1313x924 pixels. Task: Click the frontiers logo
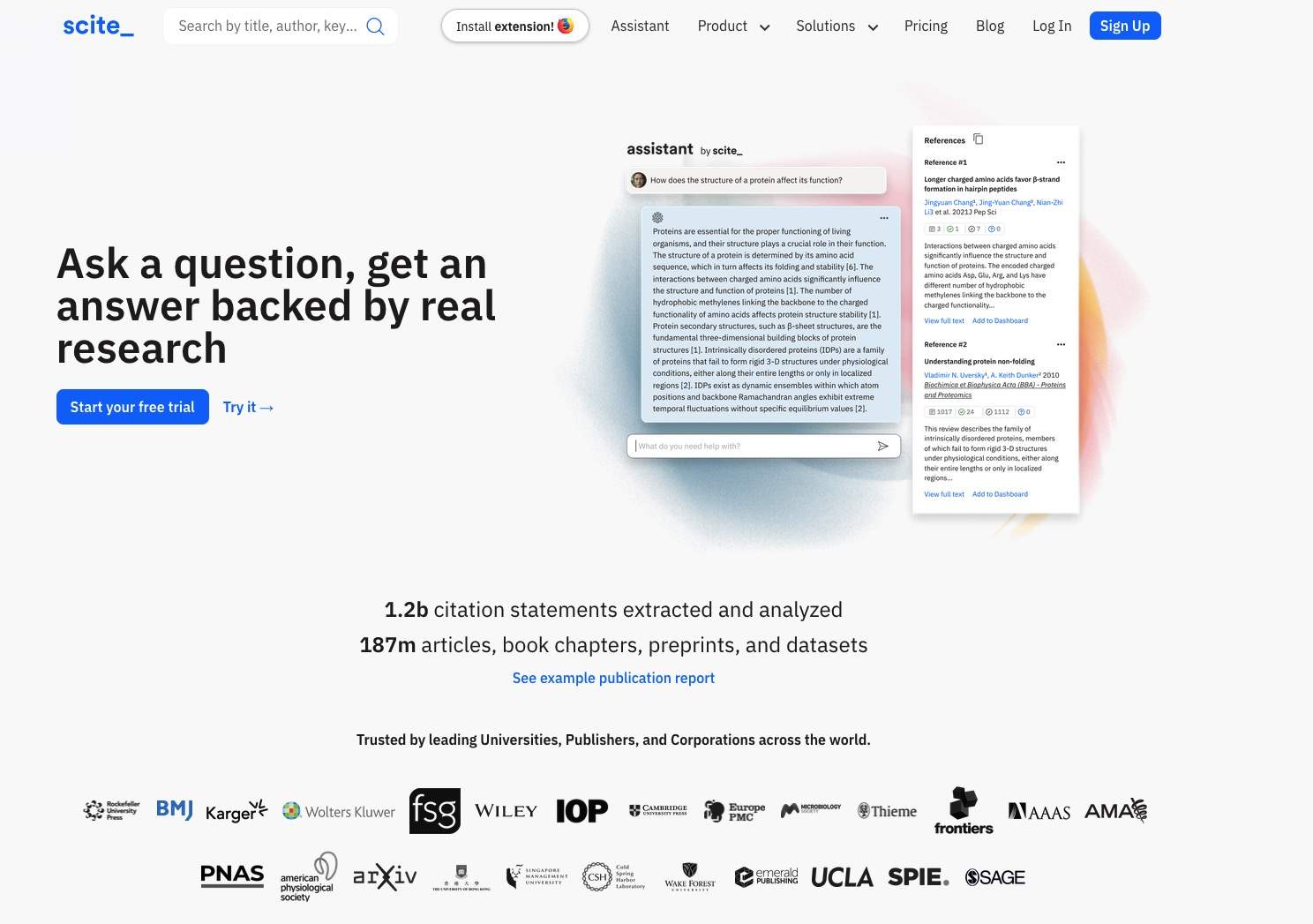pos(964,811)
